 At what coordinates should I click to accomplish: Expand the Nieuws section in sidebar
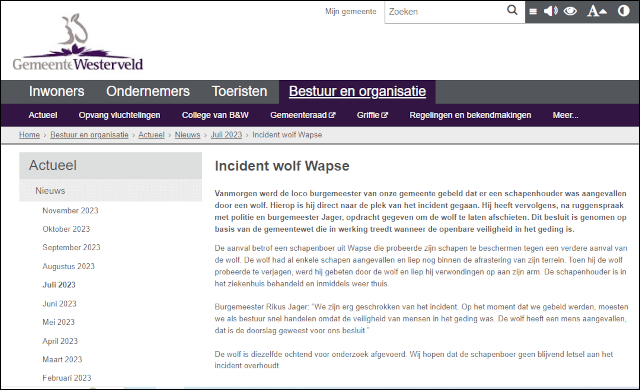[x=111, y=191]
